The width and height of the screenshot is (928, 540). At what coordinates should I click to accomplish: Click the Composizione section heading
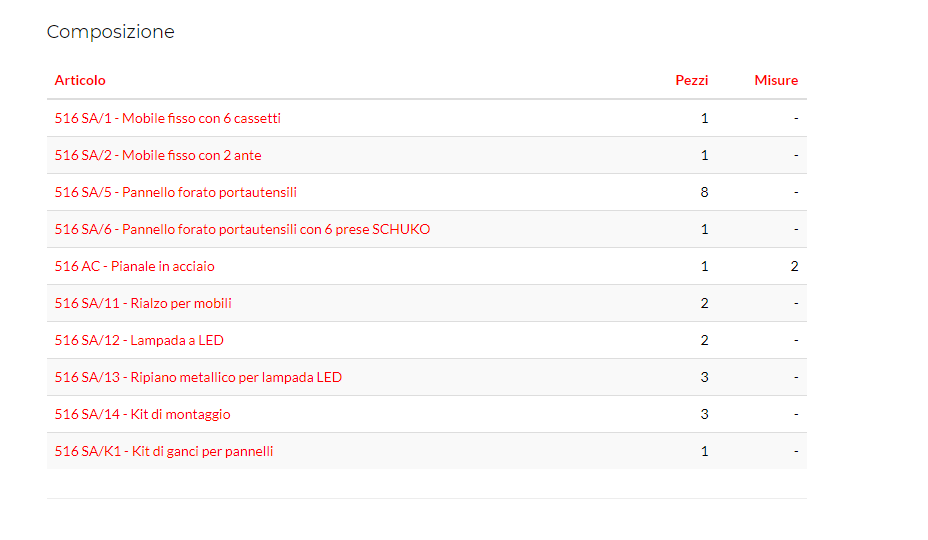[x=110, y=32]
